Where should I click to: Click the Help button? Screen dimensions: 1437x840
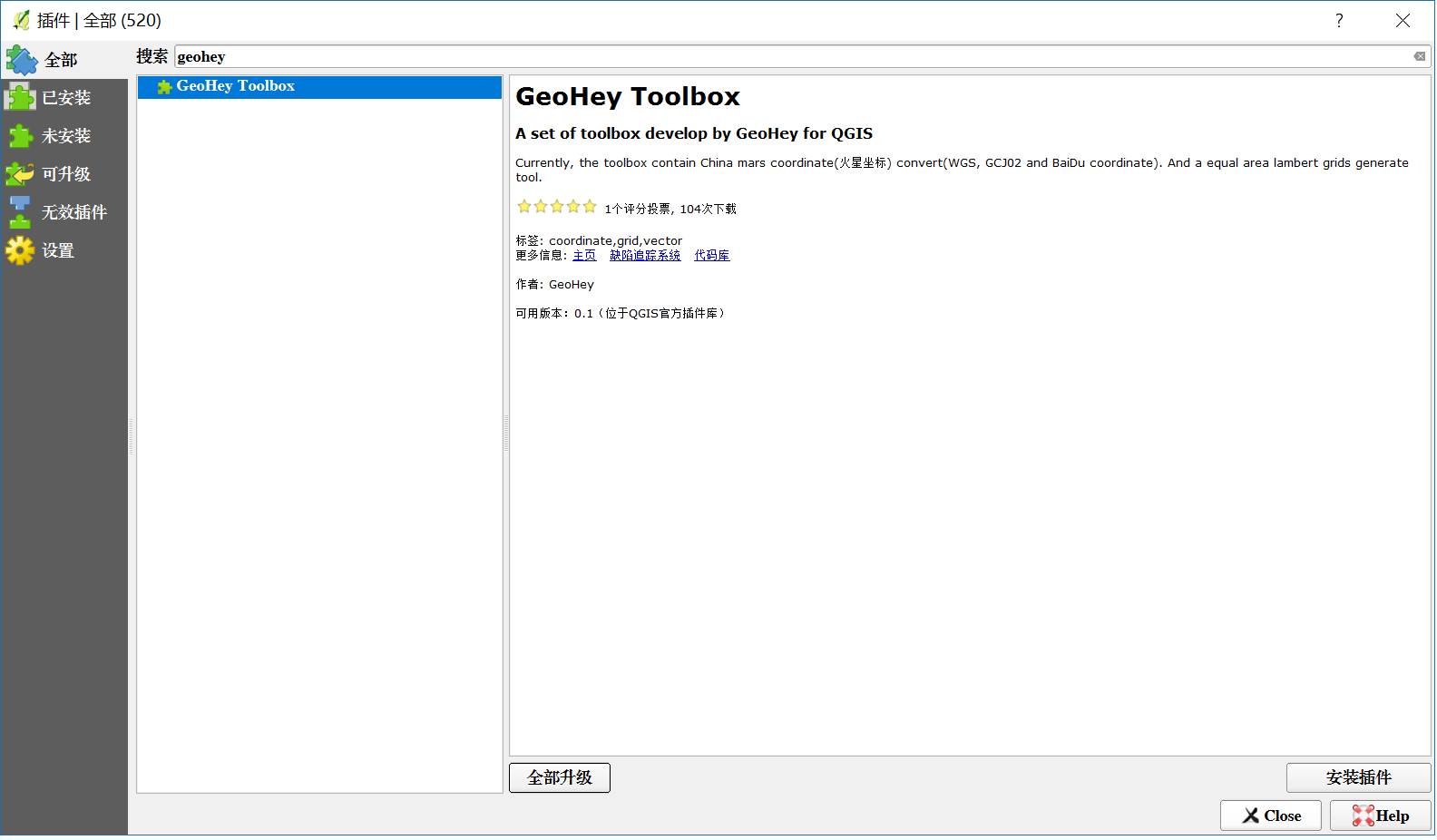[x=1381, y=816]
